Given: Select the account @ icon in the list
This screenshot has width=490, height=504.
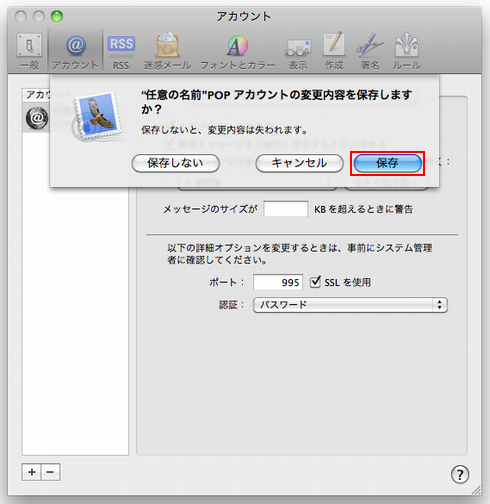Looking at the screenshot, I should tap(37, 118).
